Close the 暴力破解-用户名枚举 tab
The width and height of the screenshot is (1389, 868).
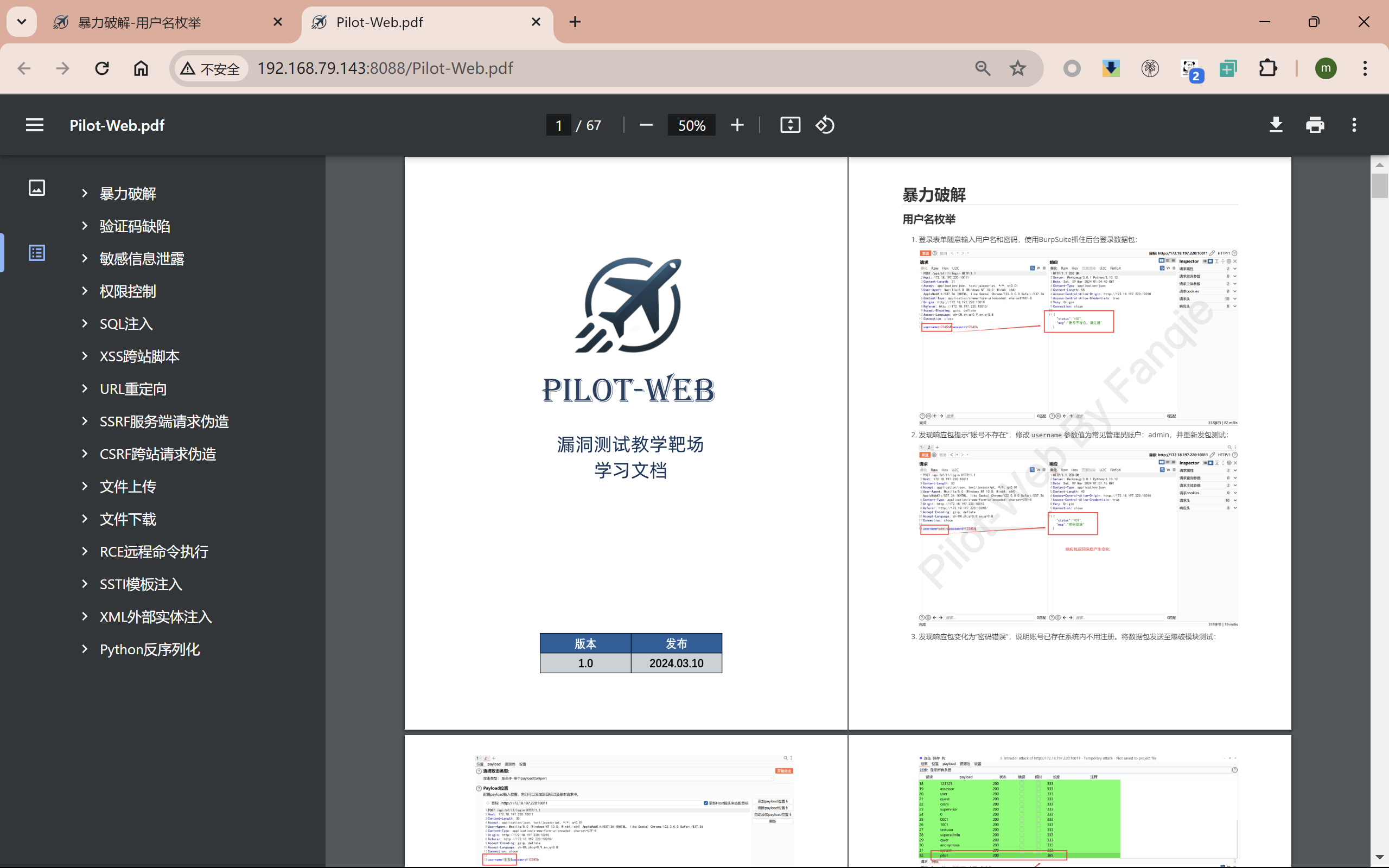(x=278, y=22)
